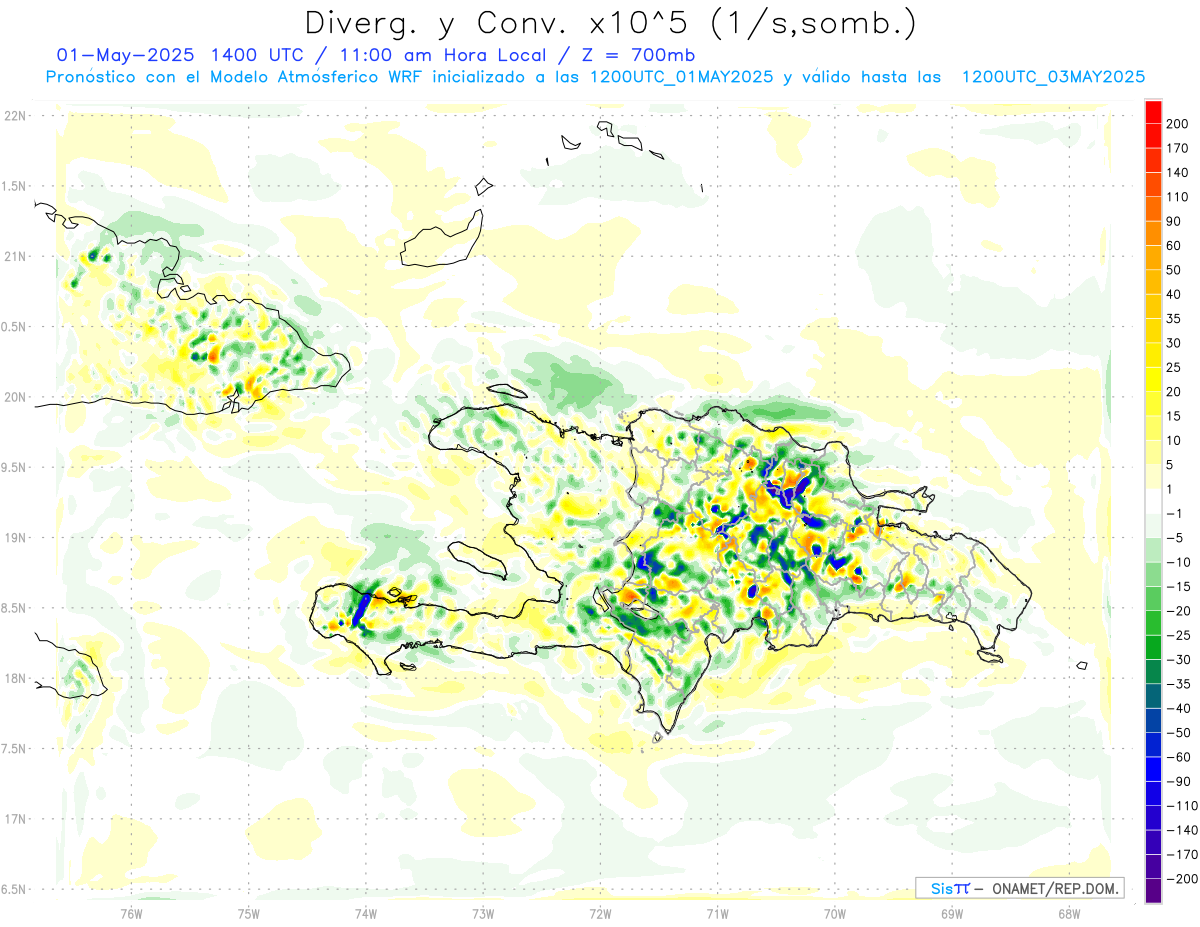1200x927 pixels.
Task: Click the '72W' longitude label
Action: point(600,913)
